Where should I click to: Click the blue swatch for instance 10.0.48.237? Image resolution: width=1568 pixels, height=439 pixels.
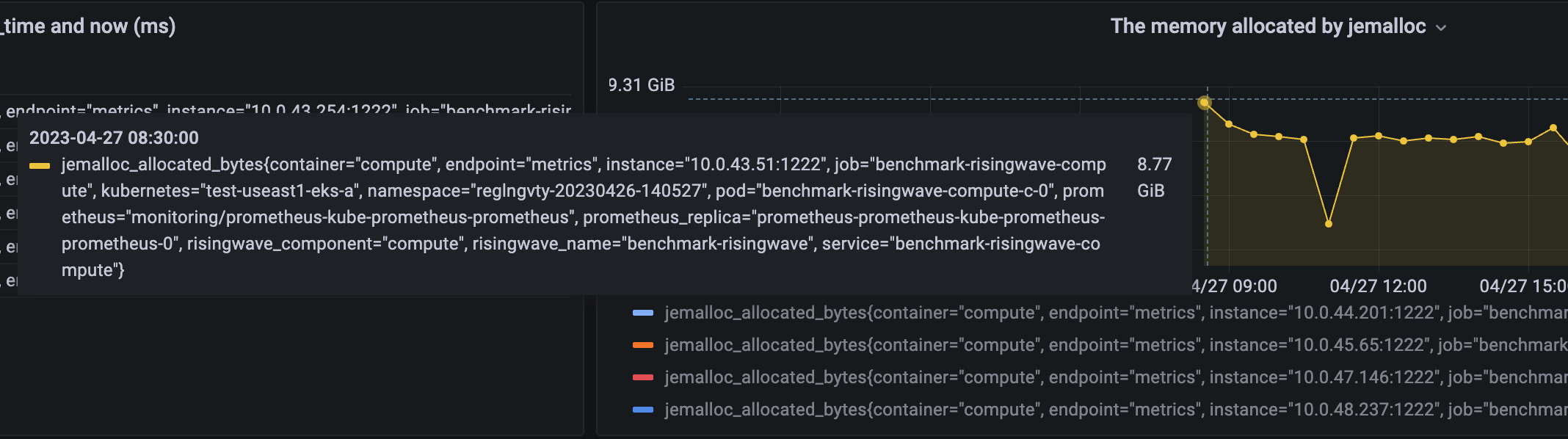643,410
